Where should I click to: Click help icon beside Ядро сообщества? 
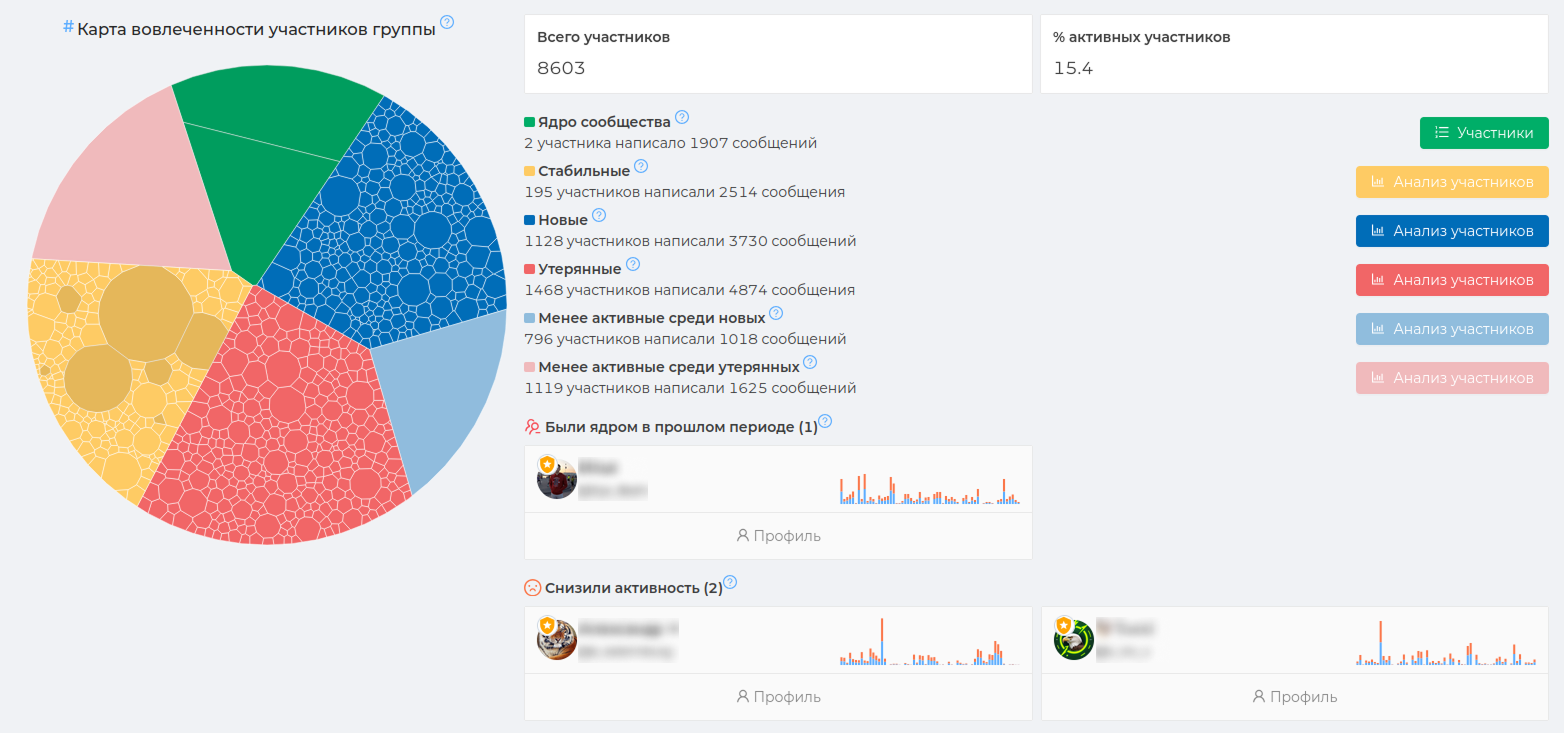click(682, 117)
